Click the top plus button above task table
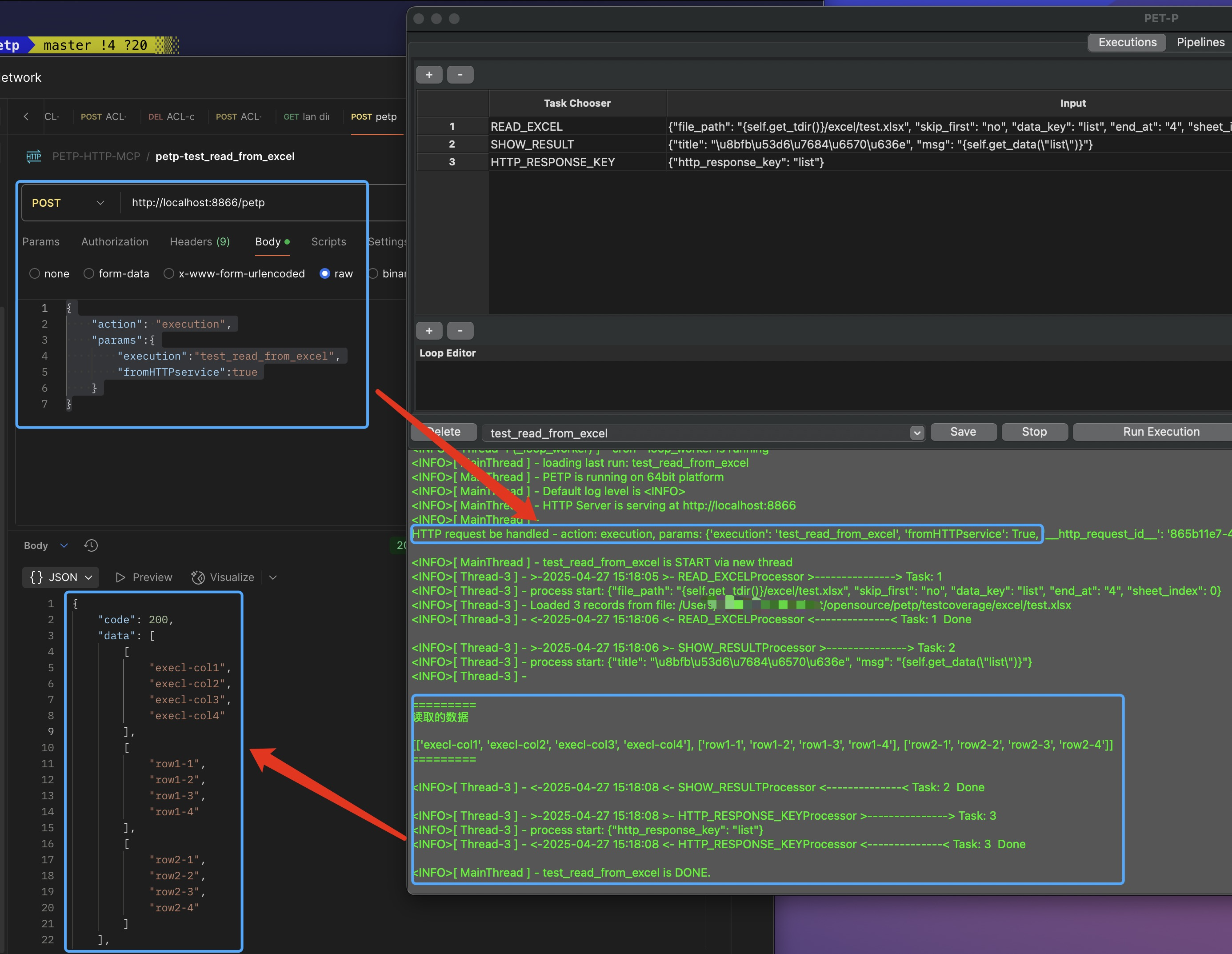 [x=429, y=75]
